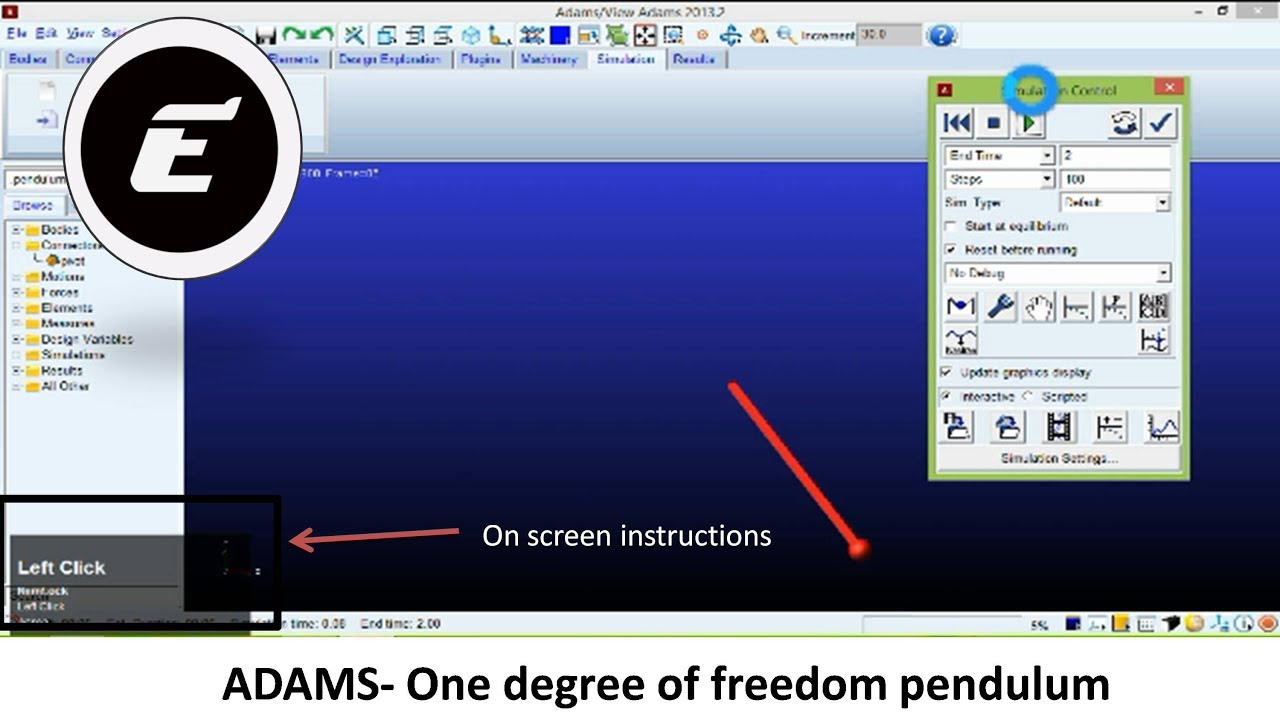Click the red stop icon in status bar

1267,624
